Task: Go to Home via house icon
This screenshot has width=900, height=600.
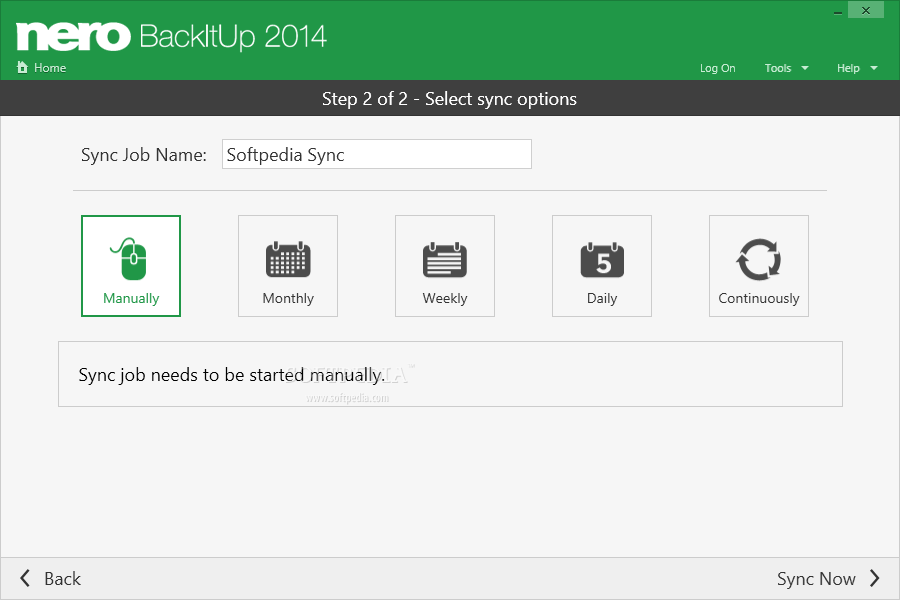Action: (x=41, y=68)
